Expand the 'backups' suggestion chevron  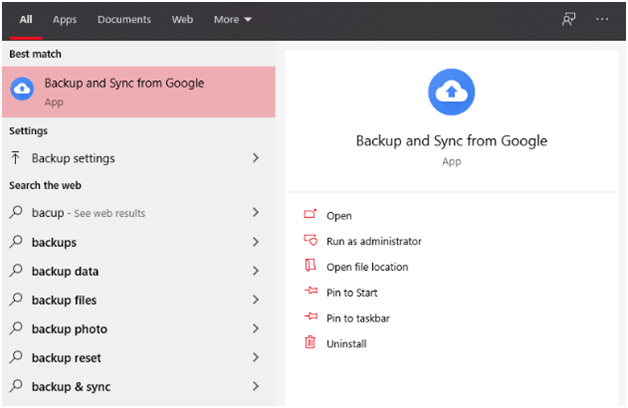[x=256, y=242]
